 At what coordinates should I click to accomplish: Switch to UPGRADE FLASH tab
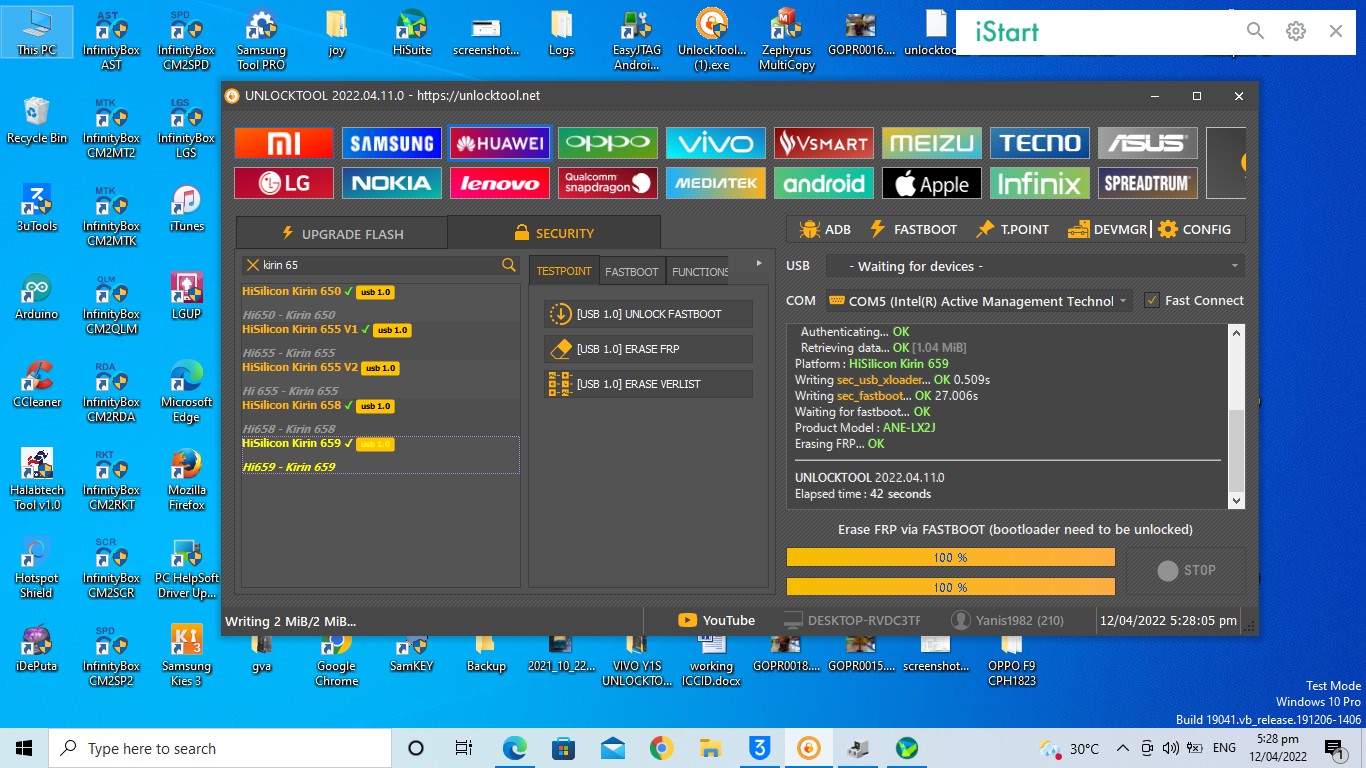pyautogui.click(x=342, y=233)
